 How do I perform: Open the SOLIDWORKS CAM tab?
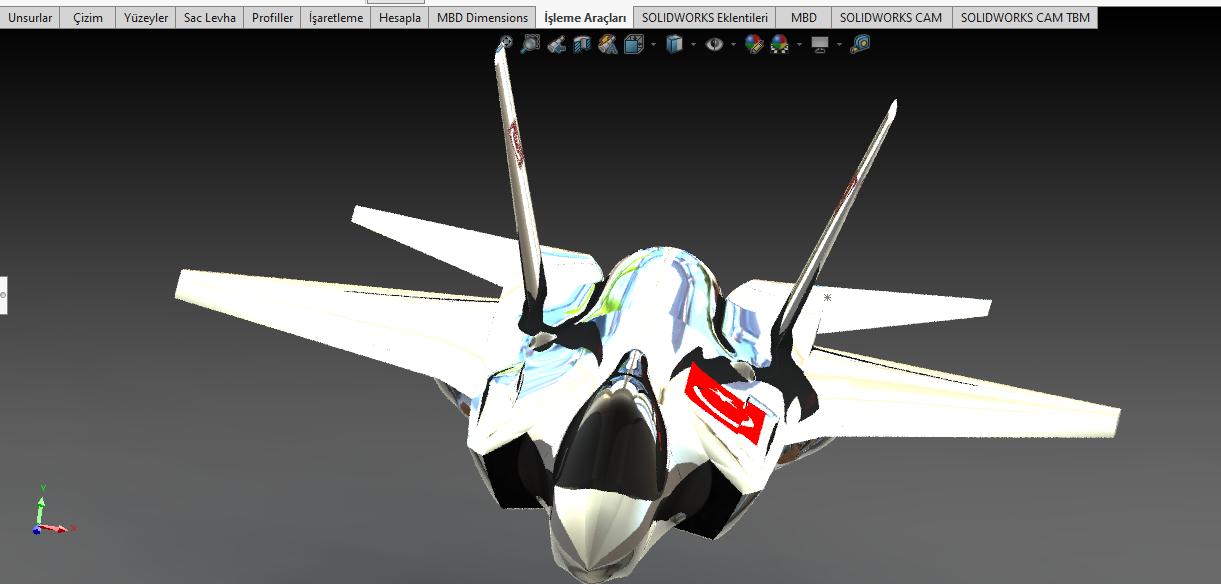(x=891, y=18)
